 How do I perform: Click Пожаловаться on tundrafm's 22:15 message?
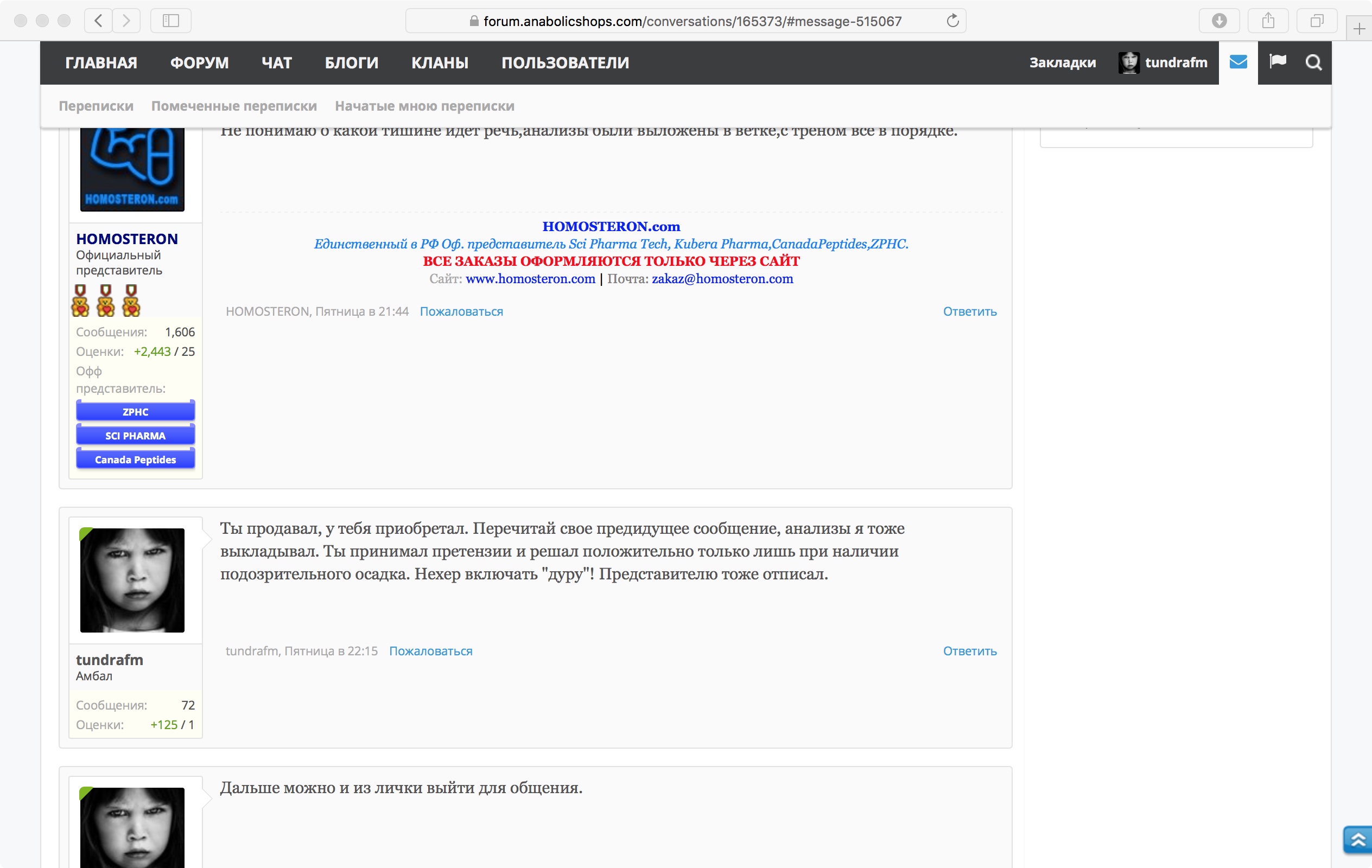click(430, 651)
